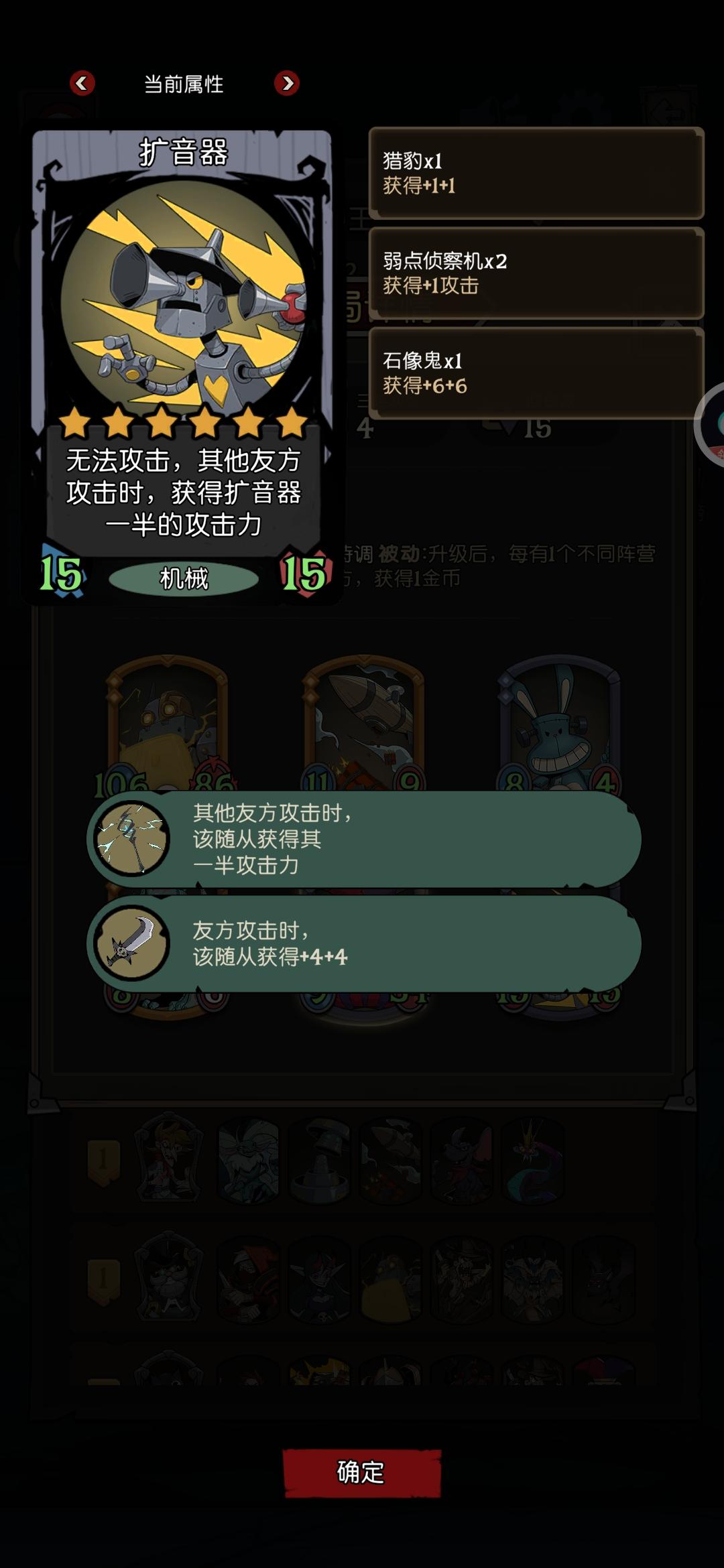
Task: Tap the 机械 faction tag
Action: point(184,578)
